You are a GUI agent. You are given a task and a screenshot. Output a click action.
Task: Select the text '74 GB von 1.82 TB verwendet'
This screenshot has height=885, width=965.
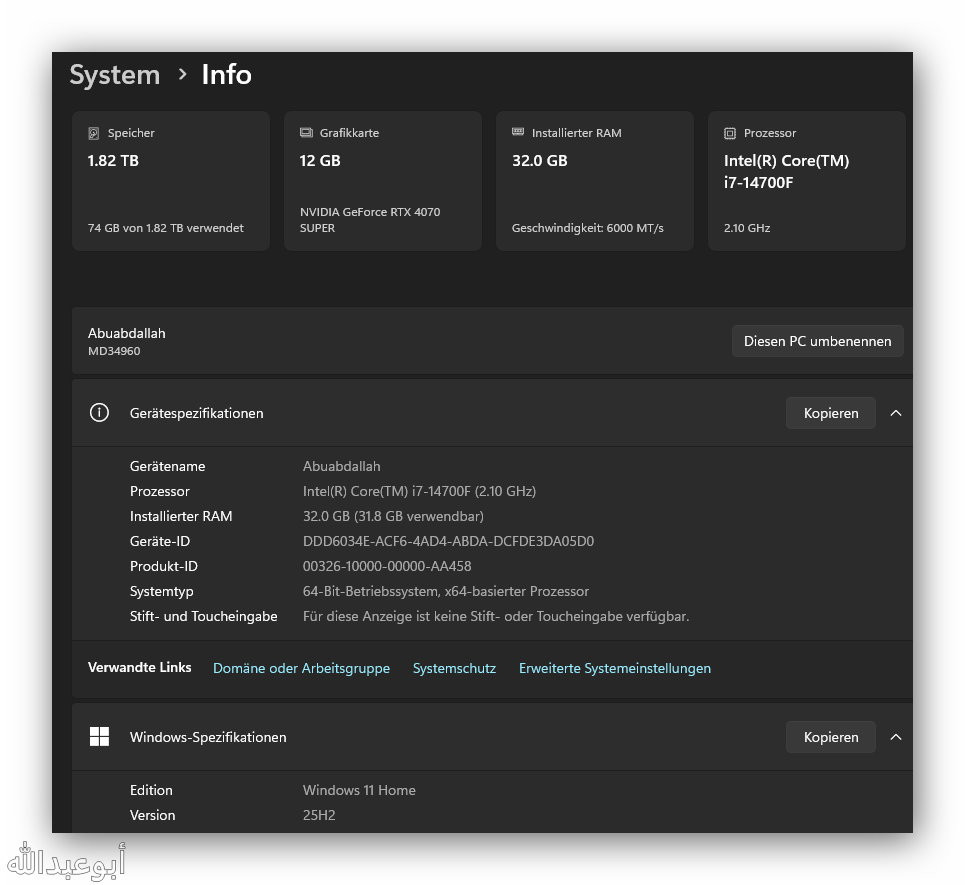coord(166,228)
